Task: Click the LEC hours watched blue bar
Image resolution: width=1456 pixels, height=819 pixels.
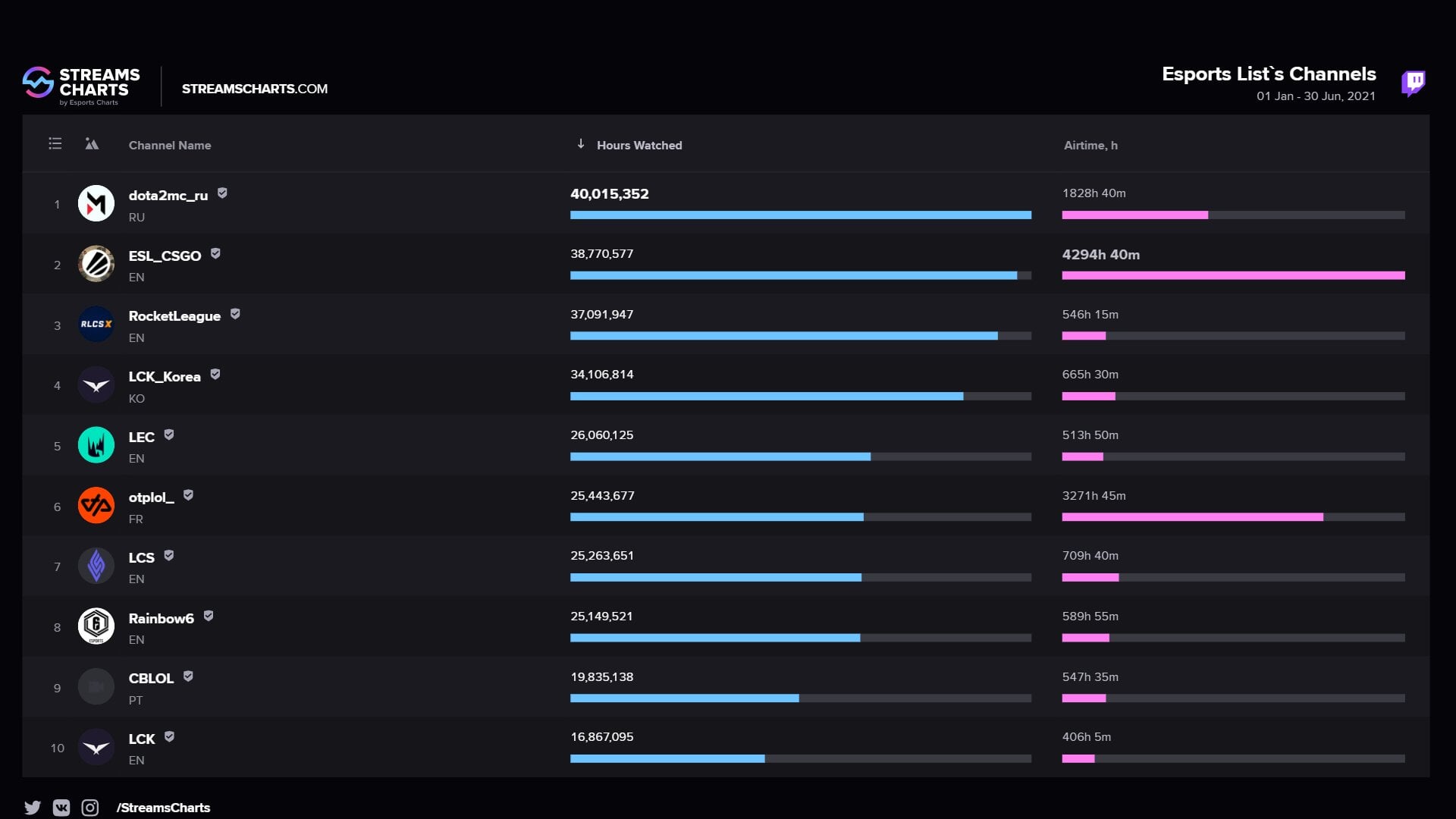Action: (720, 457)
